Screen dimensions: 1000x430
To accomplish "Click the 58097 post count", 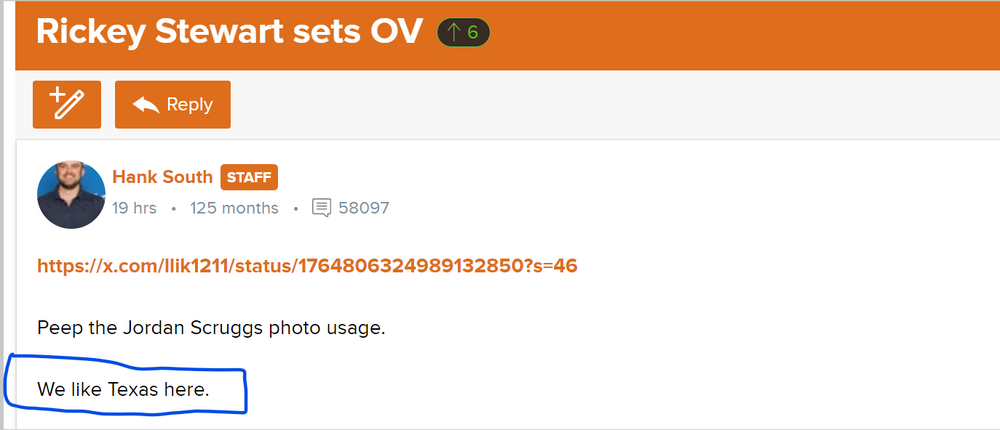I will pos(364,208).
